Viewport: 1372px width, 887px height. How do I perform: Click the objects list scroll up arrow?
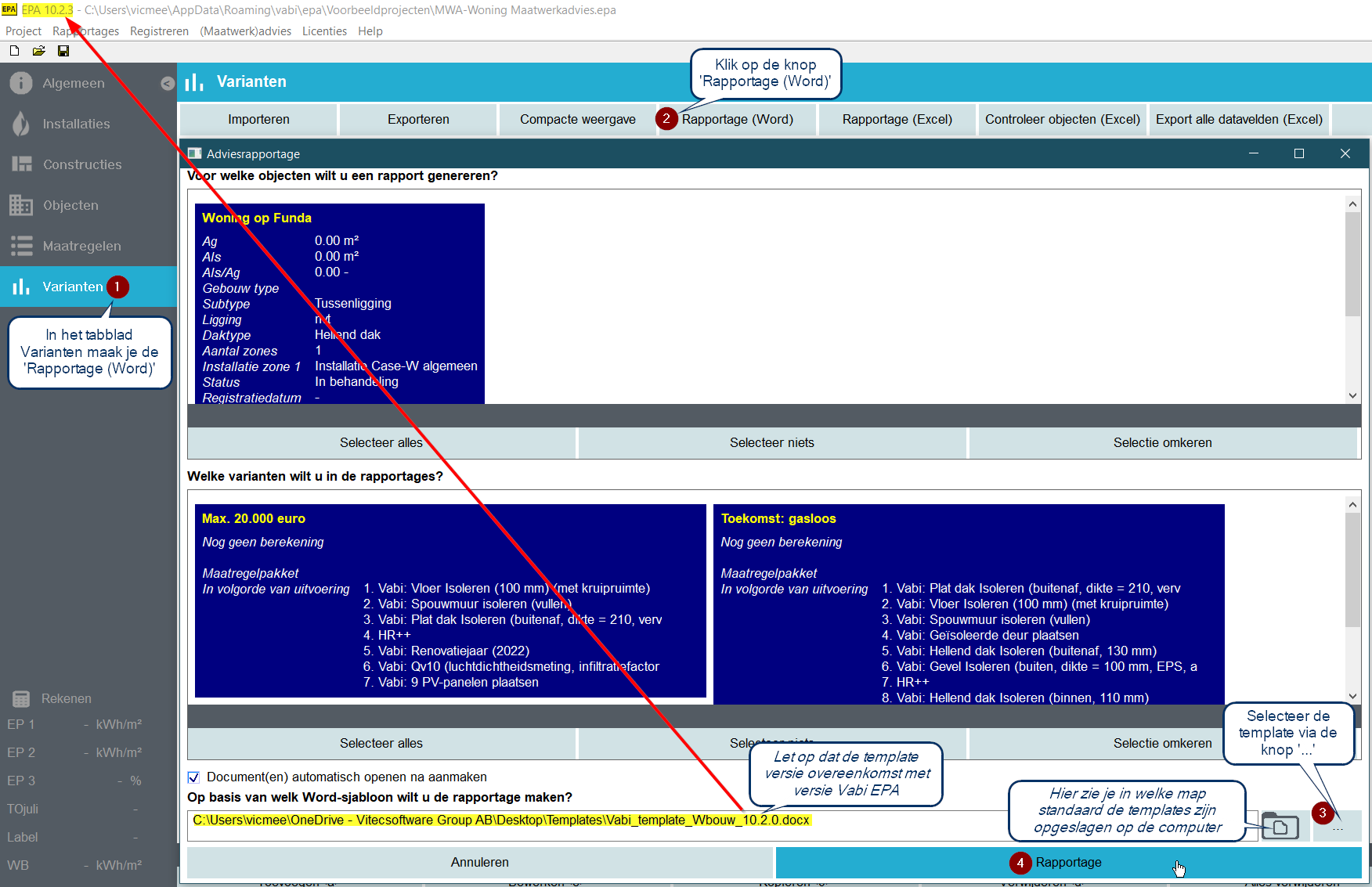click(x=1352, y=204)
